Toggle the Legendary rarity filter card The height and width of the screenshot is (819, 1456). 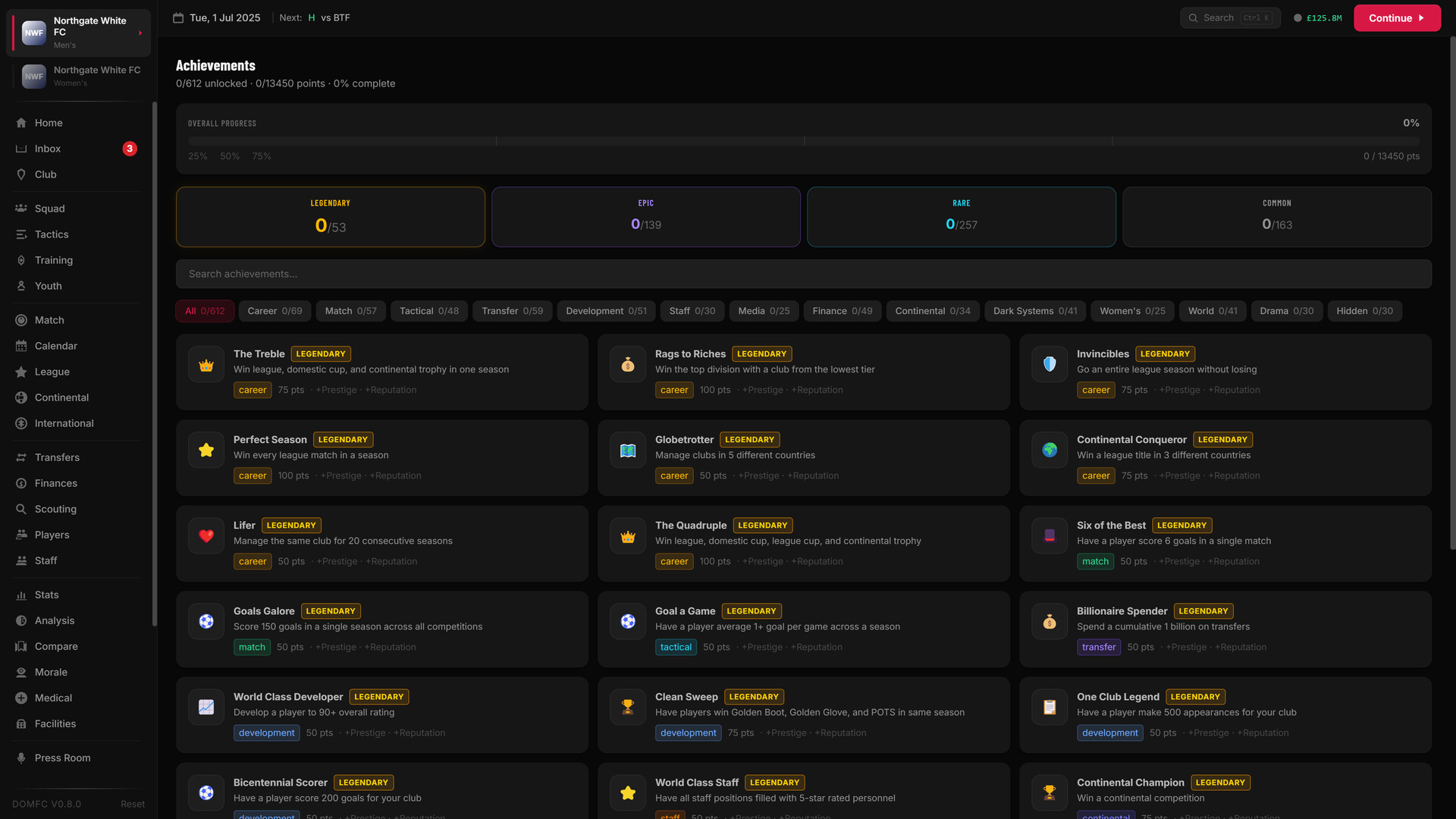coord(330,217)
